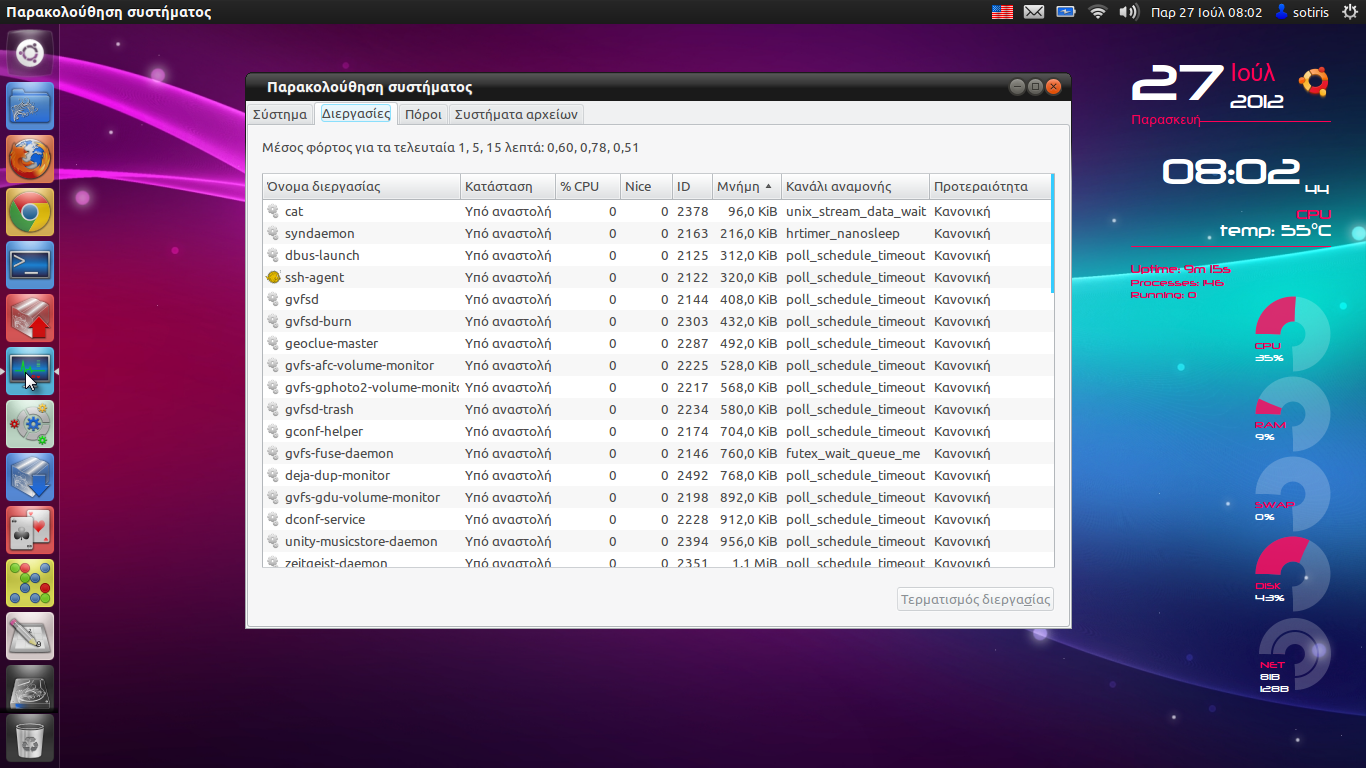Screen dimensions: 1366x768
Task: Click the ssh-agent process icon
Action: coord(273,277)
